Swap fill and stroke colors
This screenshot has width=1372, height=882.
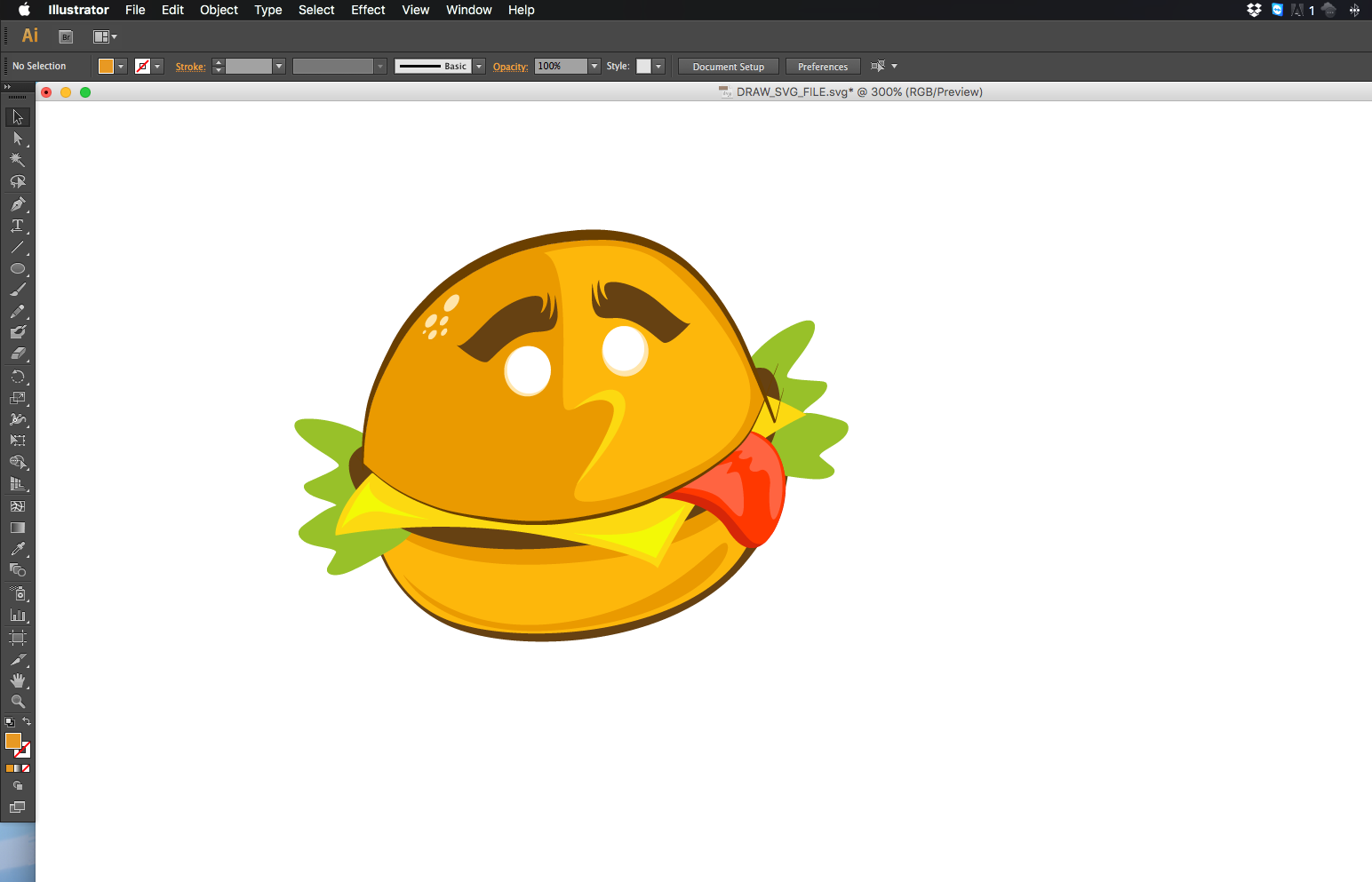pos(27,721)
